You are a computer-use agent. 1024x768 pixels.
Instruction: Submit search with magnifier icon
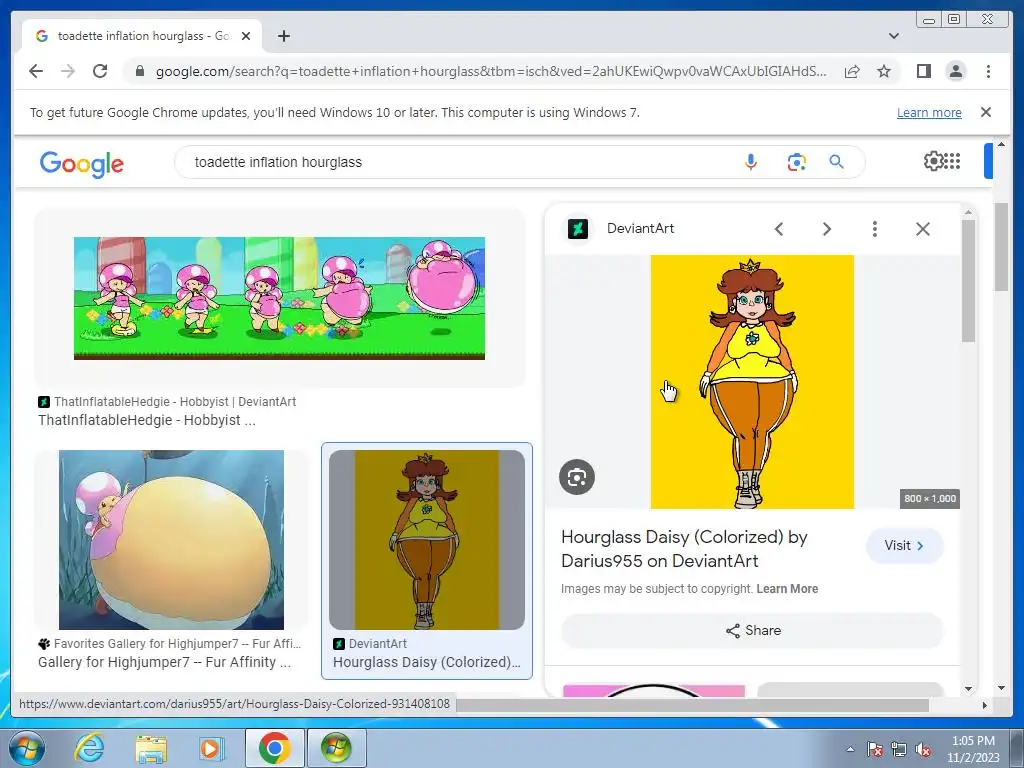[837, 162]
